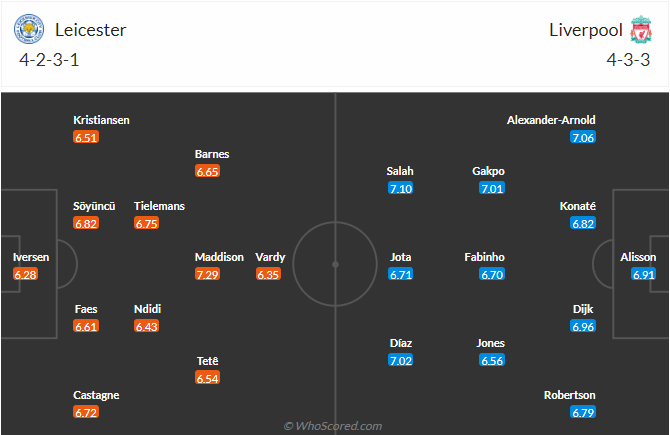Click the Liverpool club crest icon
The image size is (670, 435).
point(640,30)
